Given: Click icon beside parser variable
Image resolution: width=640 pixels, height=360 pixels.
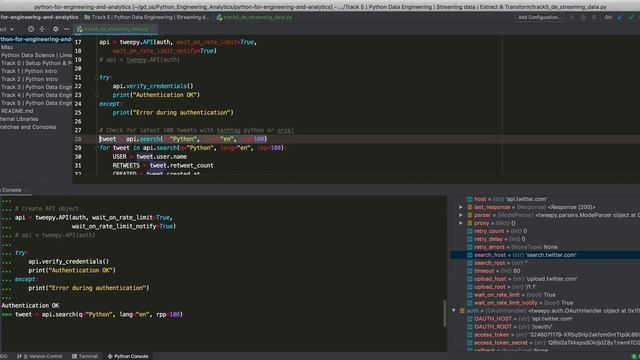Looking at the screenshot, I should click(469, 215).
